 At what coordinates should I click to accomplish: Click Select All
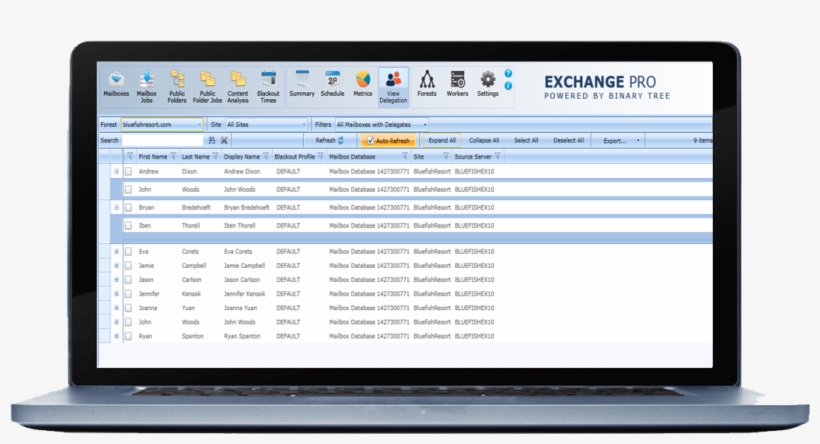(x=526, y=140)
